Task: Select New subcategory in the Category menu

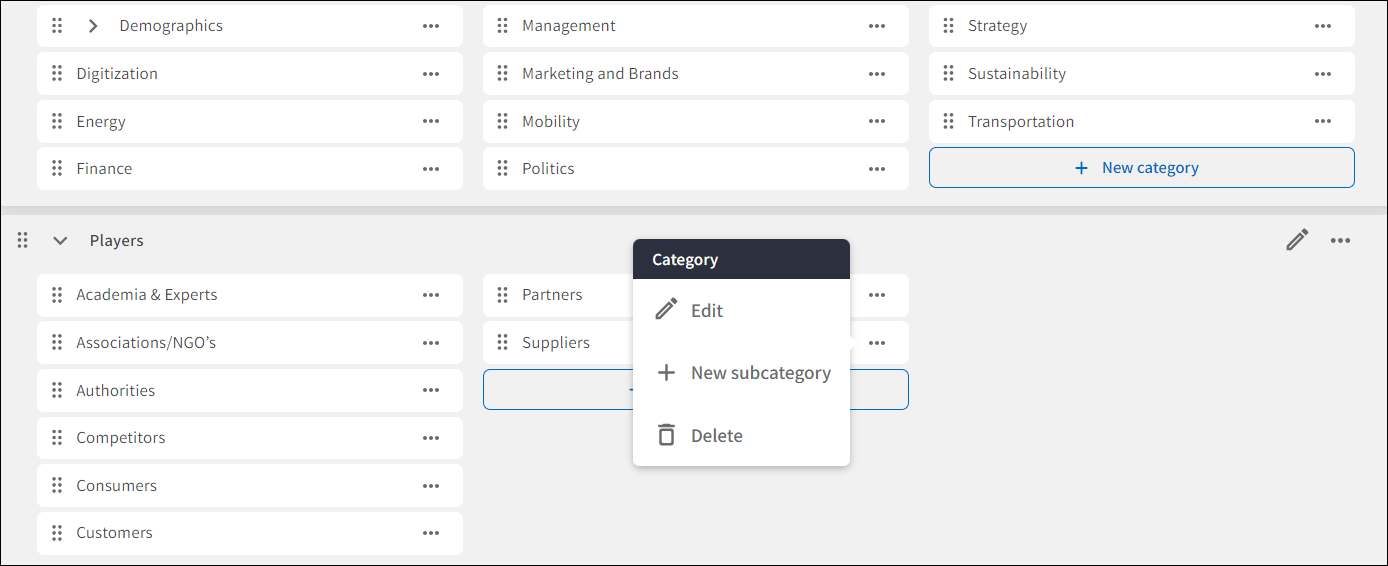Action: [x=760, y=373]
